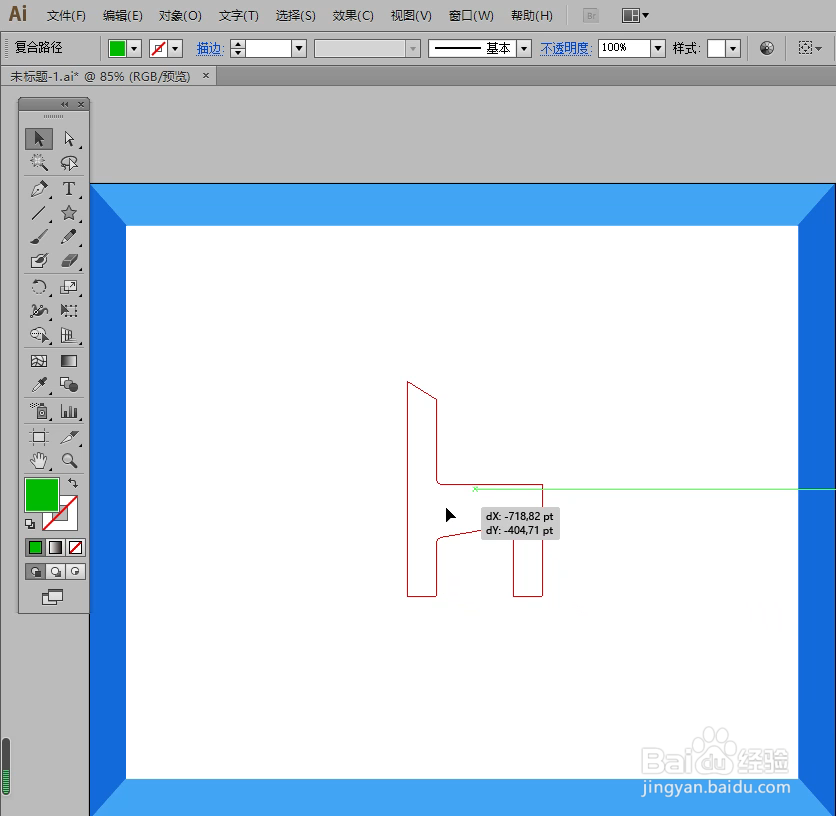Screen dimensions: 836x816
Task: Set paint to None mode
Action: 75,548
